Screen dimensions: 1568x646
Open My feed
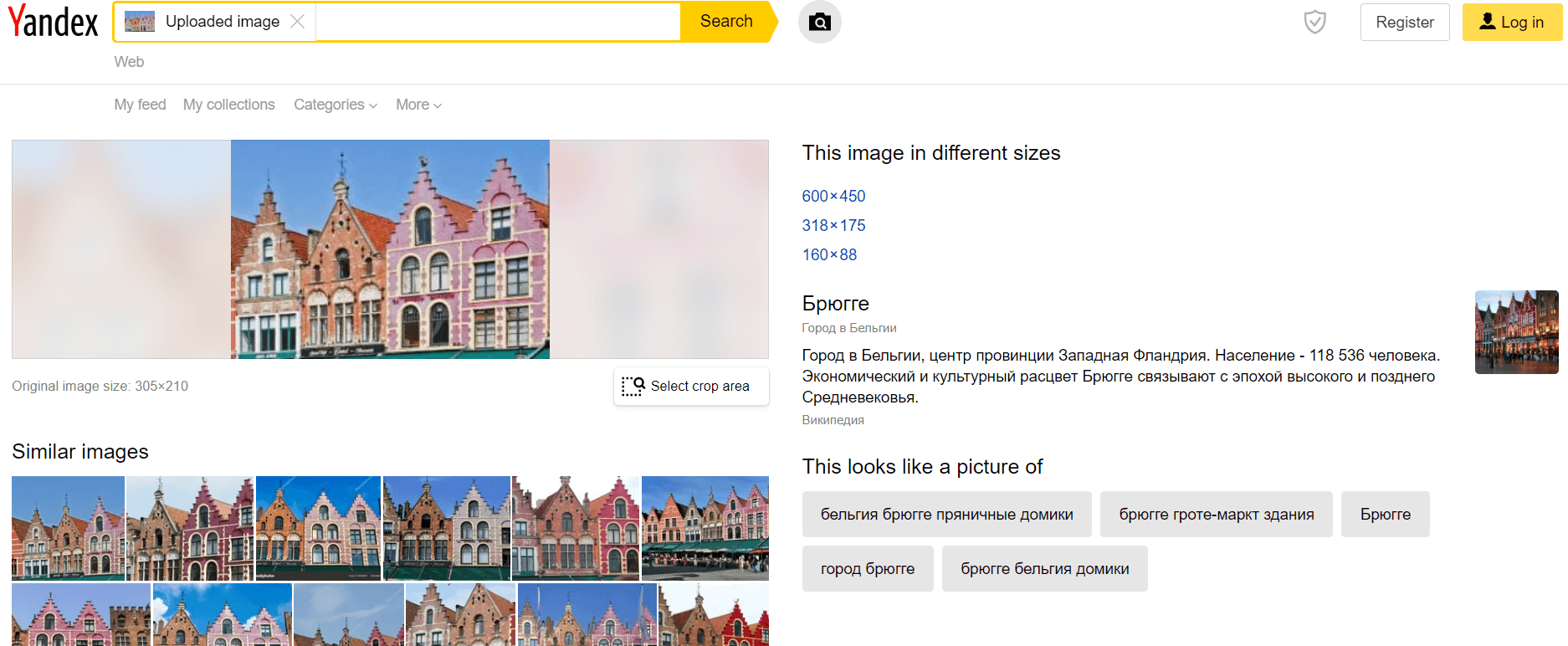point(140,105)
